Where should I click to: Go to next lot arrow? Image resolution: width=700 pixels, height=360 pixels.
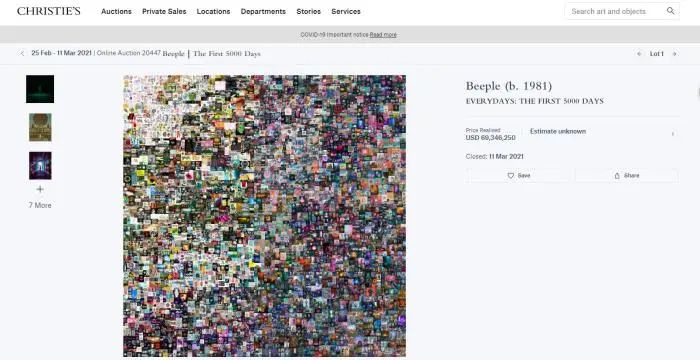(x=675, y=54)
